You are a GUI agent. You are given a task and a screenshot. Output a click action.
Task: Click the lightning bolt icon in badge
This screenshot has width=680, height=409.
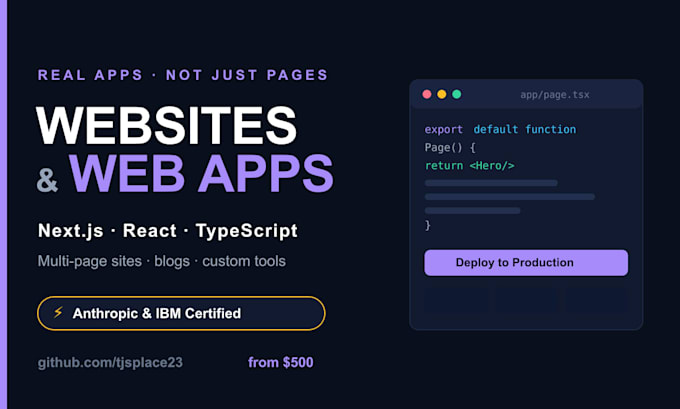click(58, 312)
